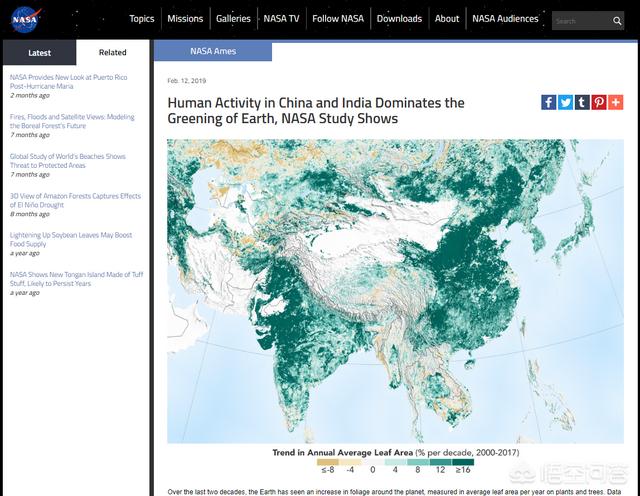The image size is (640, 496).
Task: Share the article on Facebook
Action: [549, 102]
